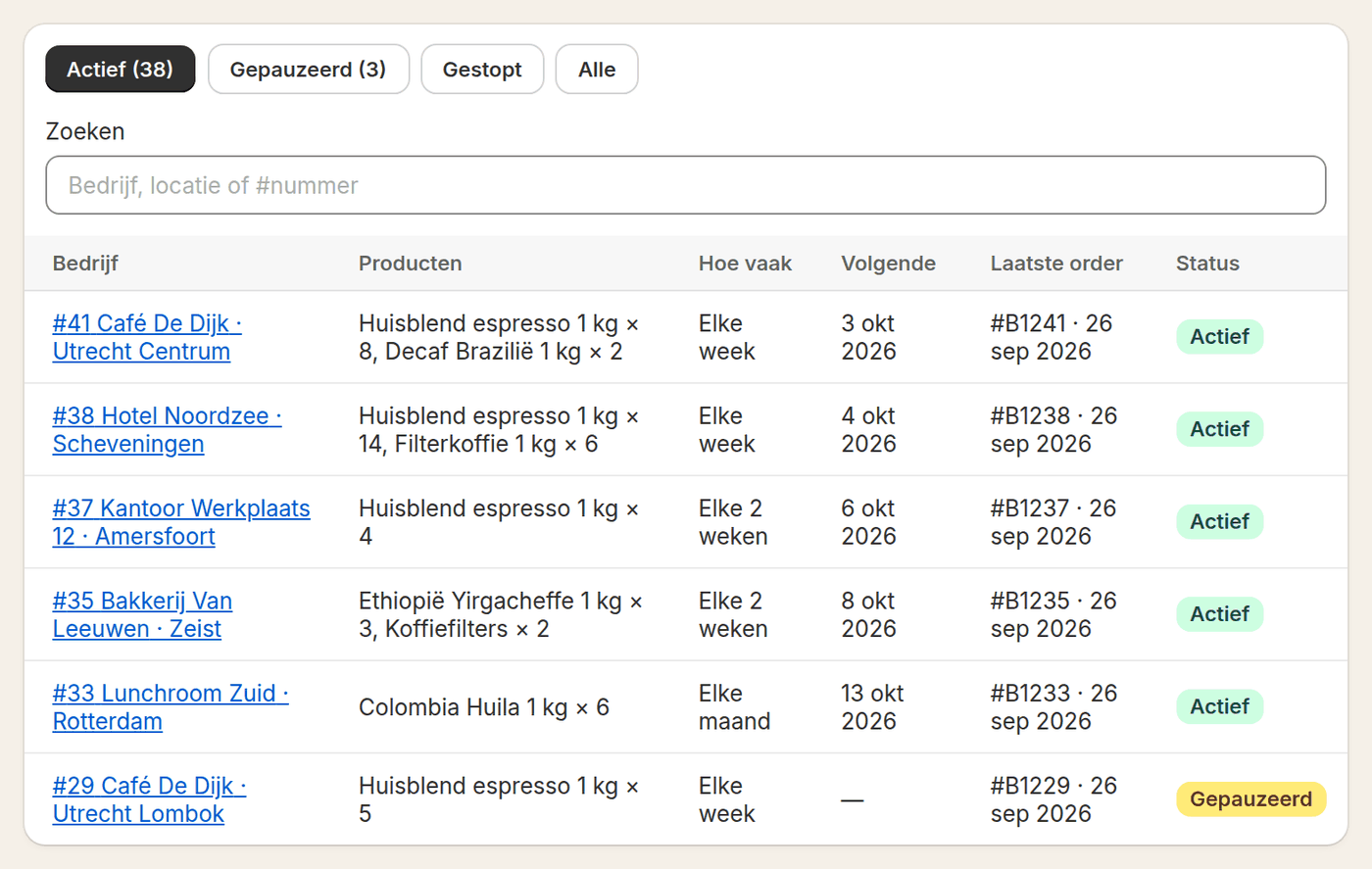Click the Ethiopië Yirgacheffe products cell

click(501, 614)
